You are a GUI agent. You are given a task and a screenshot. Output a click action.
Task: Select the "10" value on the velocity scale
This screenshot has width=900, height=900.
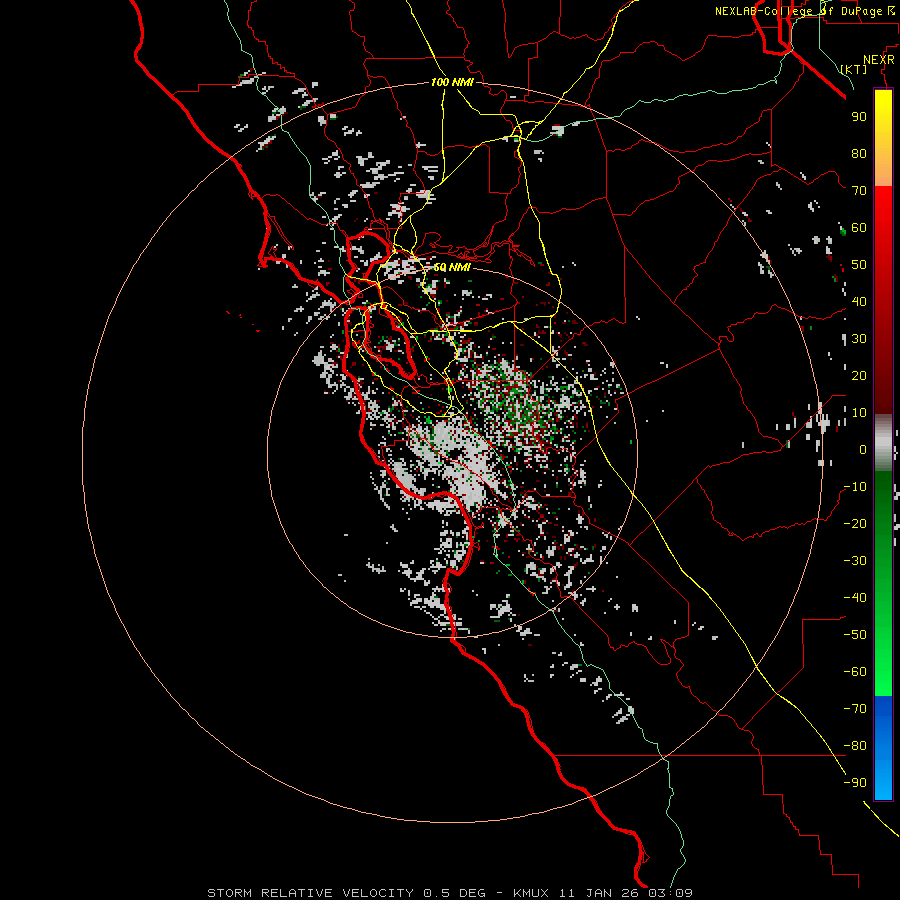[859, 413]
